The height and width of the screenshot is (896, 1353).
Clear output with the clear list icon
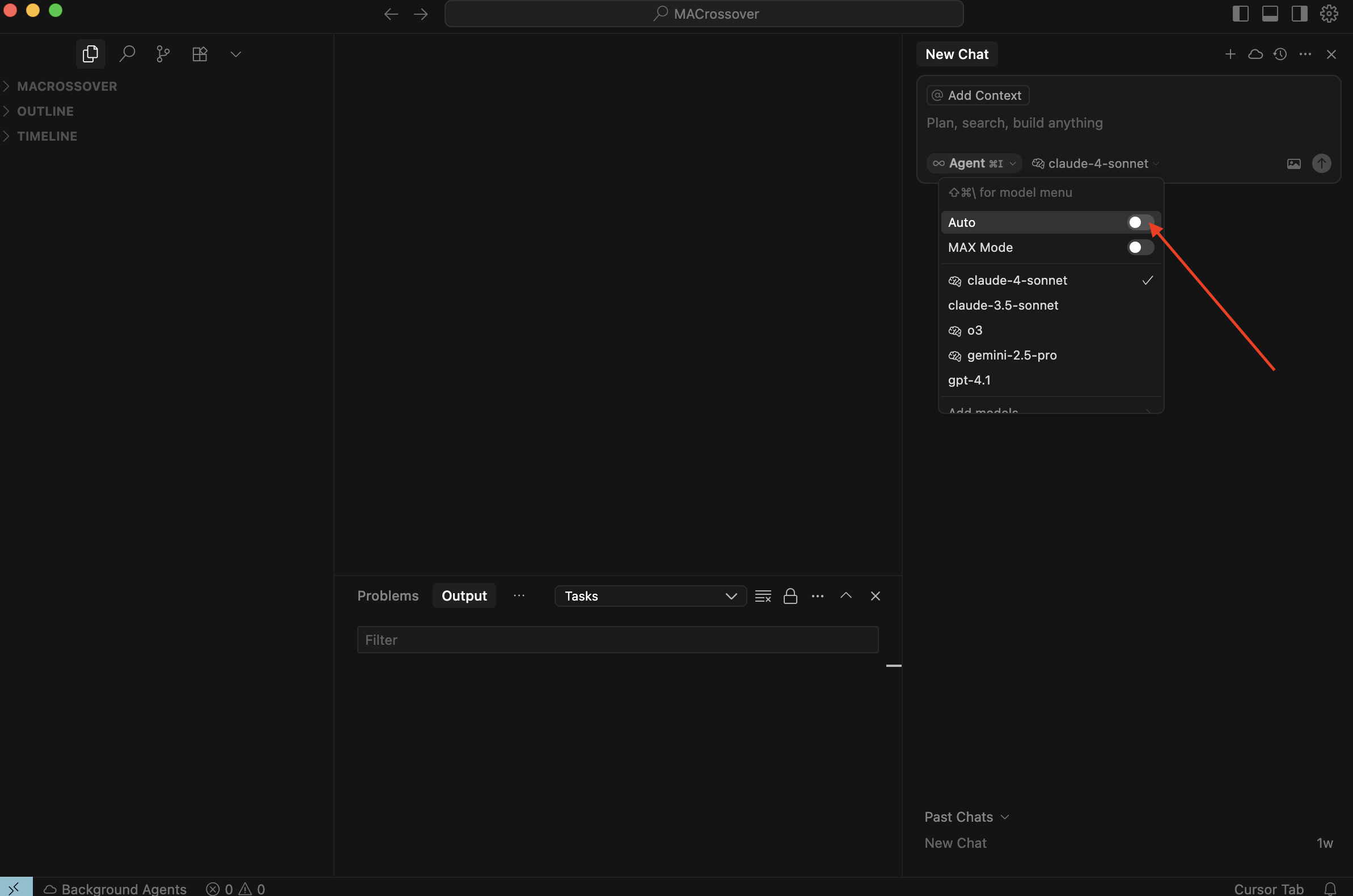tap(763, 596)
